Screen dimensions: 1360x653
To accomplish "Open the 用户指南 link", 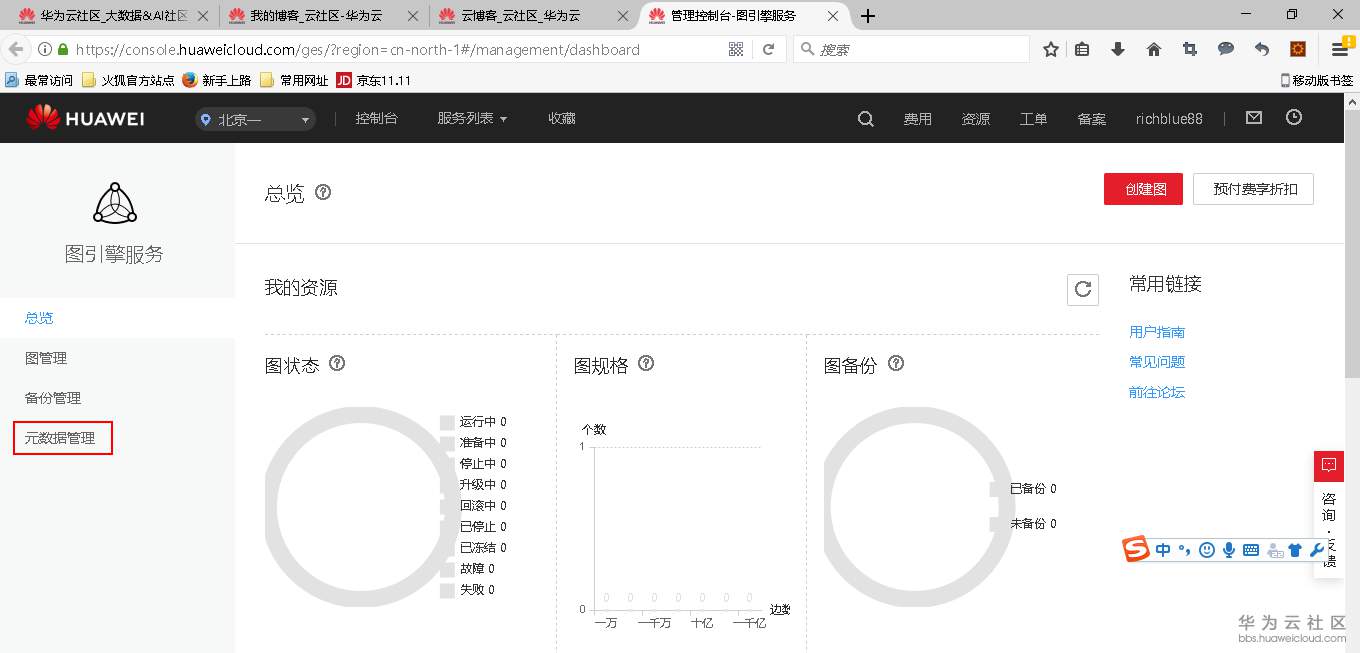I will [x=1156, y=331].
